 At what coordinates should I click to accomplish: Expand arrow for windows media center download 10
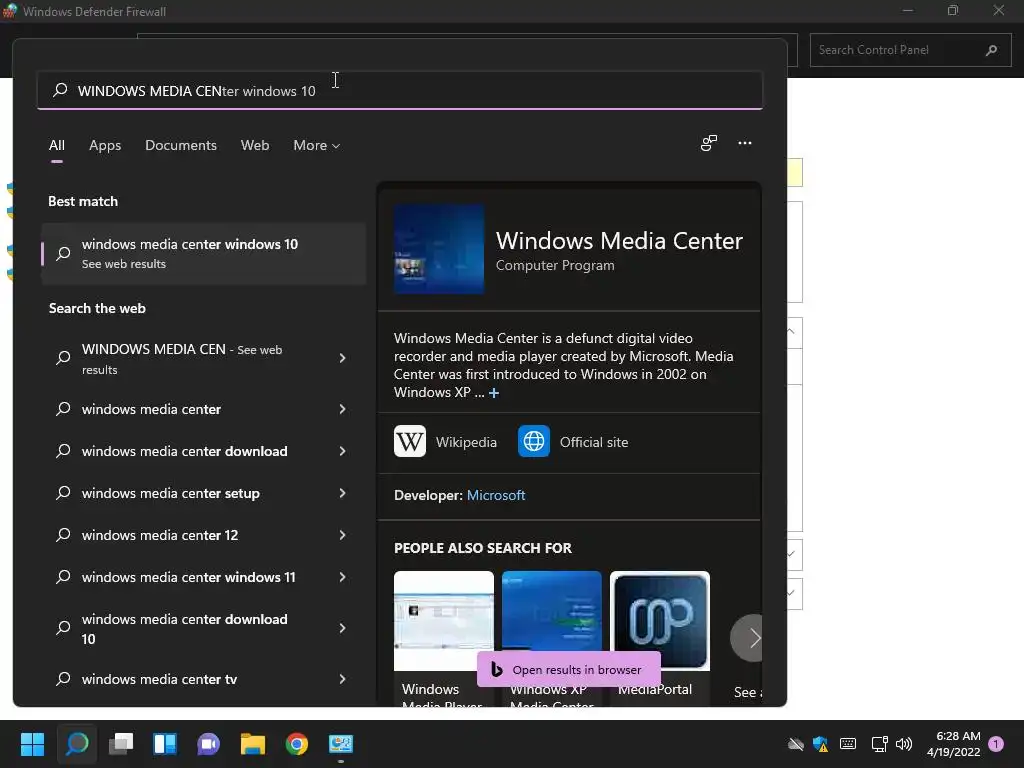(x=342, y=628)
